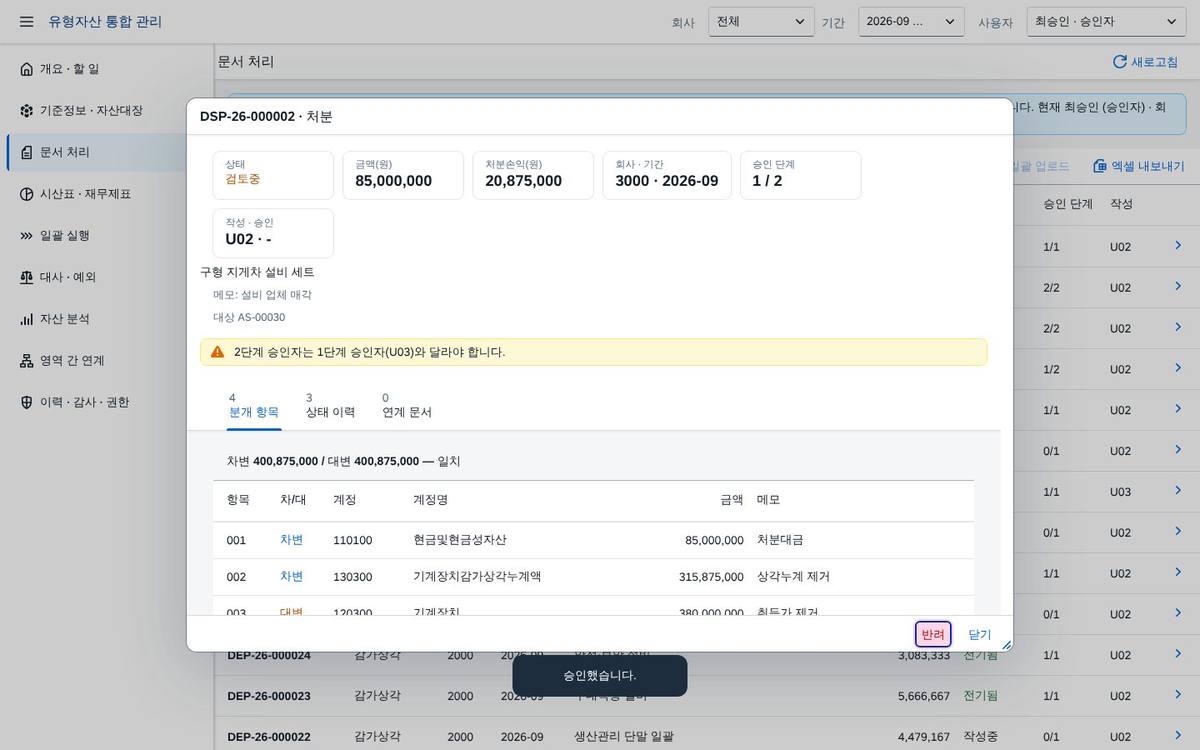1200x750 pixels.
Task: Click the 문서 처리 document icon
Action: click(27, 152)
